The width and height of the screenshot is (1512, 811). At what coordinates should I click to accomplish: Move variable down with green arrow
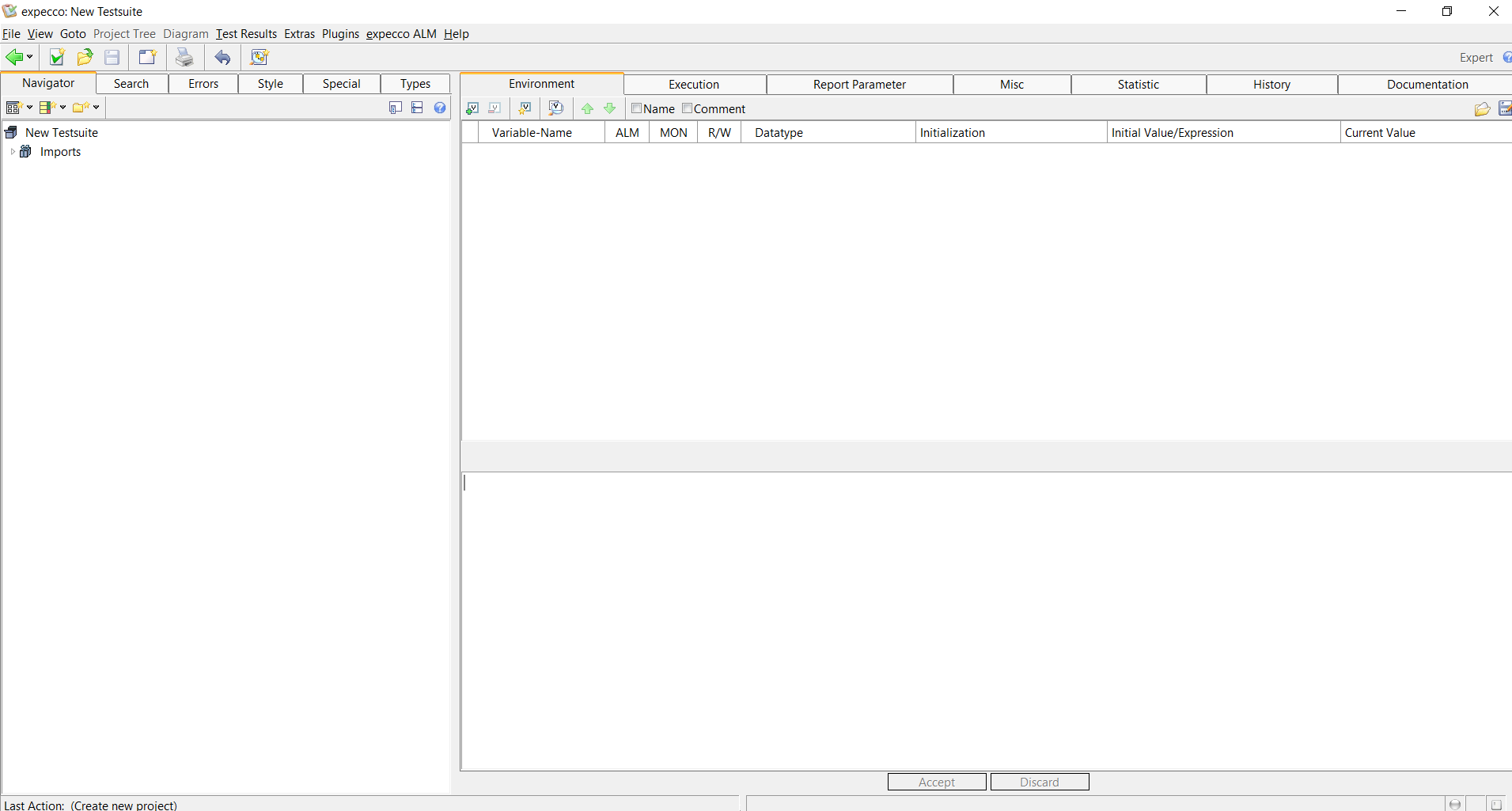[x=609, y=108]
